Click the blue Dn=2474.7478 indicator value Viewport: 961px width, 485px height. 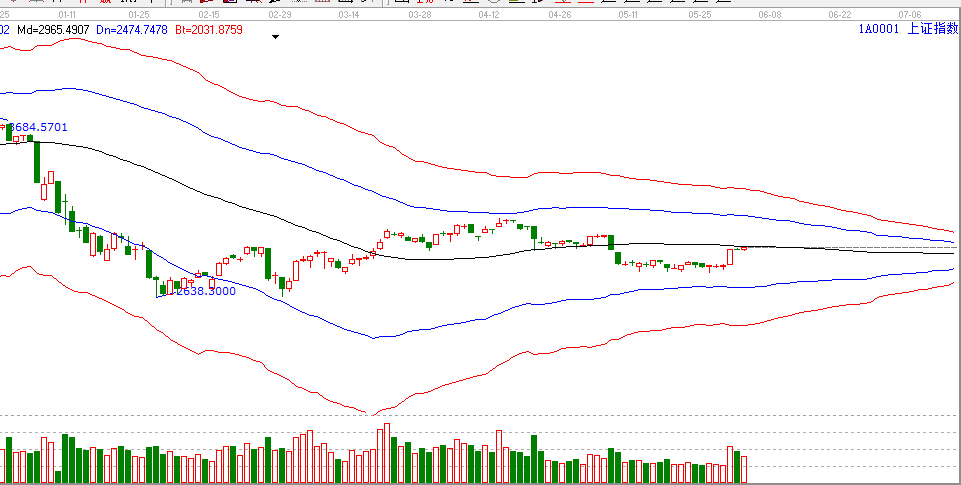[x=133, y=30]
